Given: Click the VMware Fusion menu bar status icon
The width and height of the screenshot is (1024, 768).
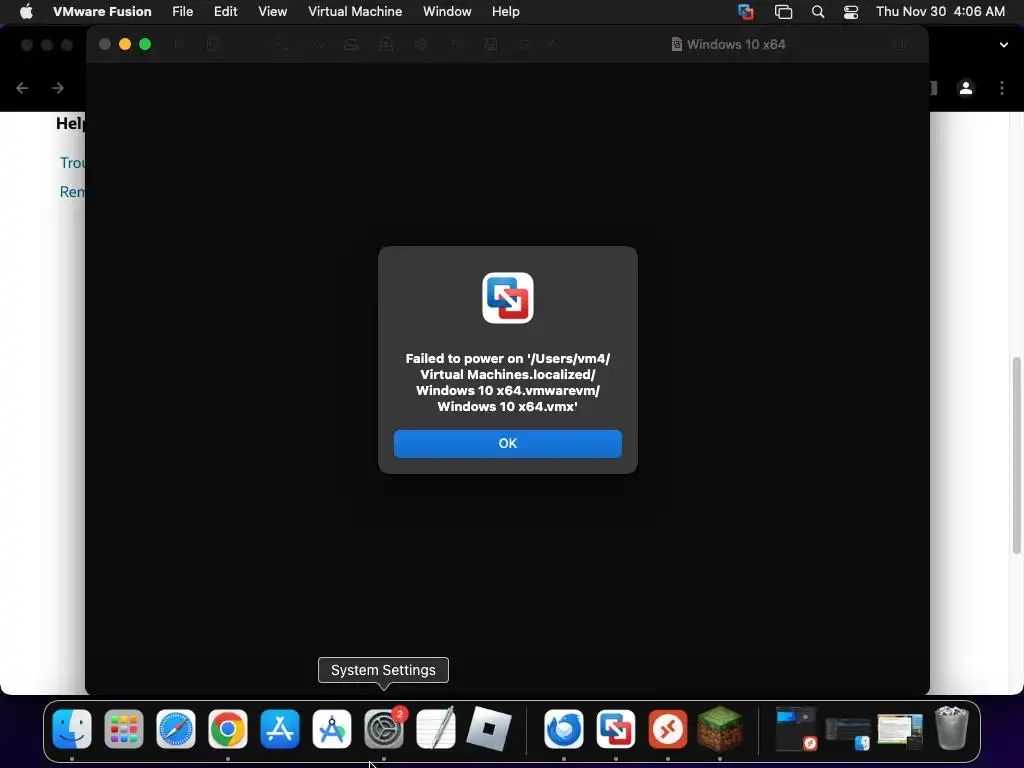Looking at the screenshot, I should tap(746, 11).
